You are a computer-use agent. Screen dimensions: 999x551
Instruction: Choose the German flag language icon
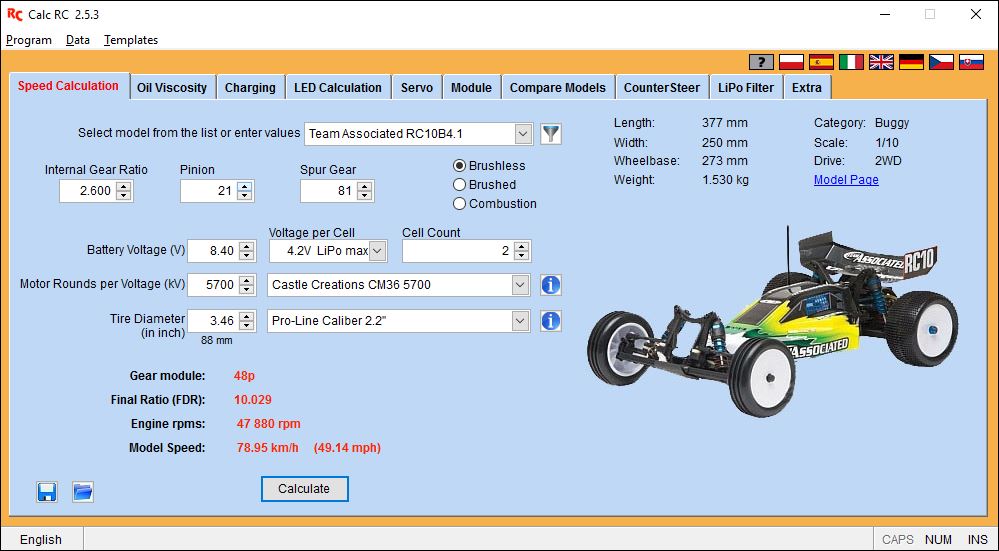click(912, 62)
